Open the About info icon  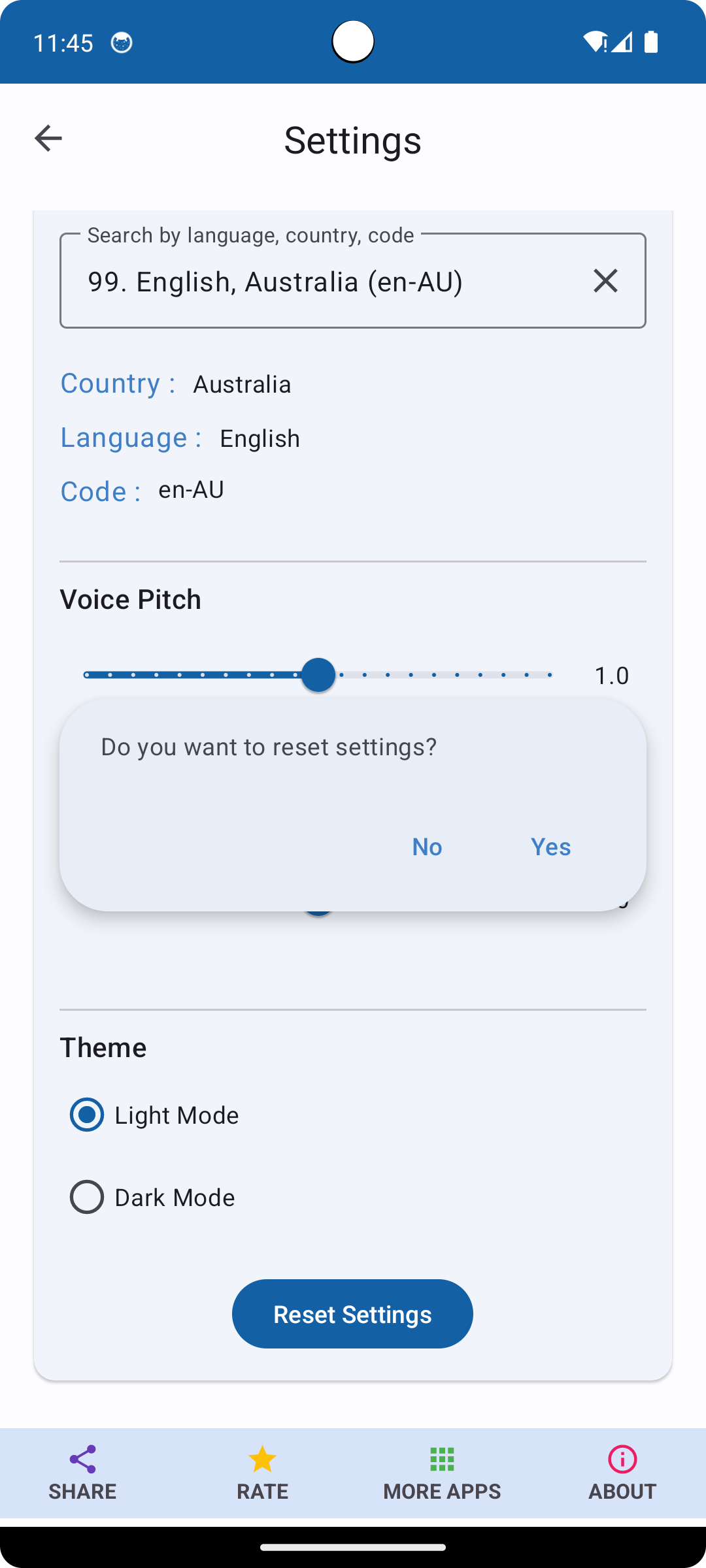click(622, 1459)
